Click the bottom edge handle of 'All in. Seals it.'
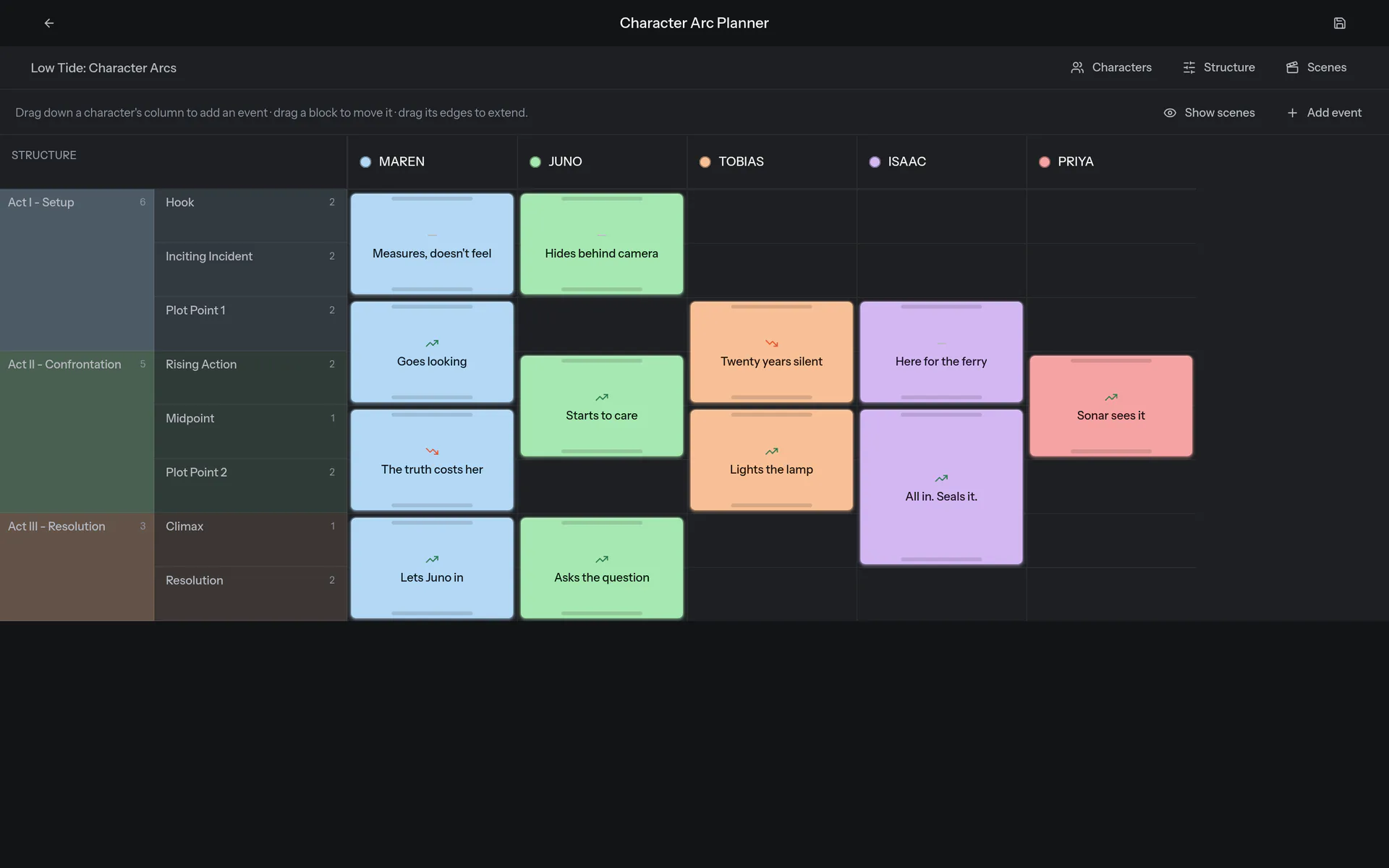 tap(941, 559)
